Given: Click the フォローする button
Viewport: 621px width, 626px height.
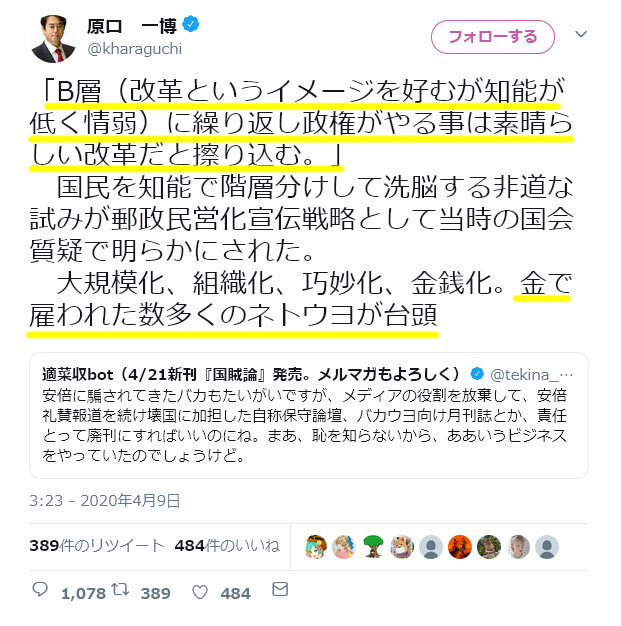Looking at the screenshot, I should pyautogui.click(x=493, y=37).
